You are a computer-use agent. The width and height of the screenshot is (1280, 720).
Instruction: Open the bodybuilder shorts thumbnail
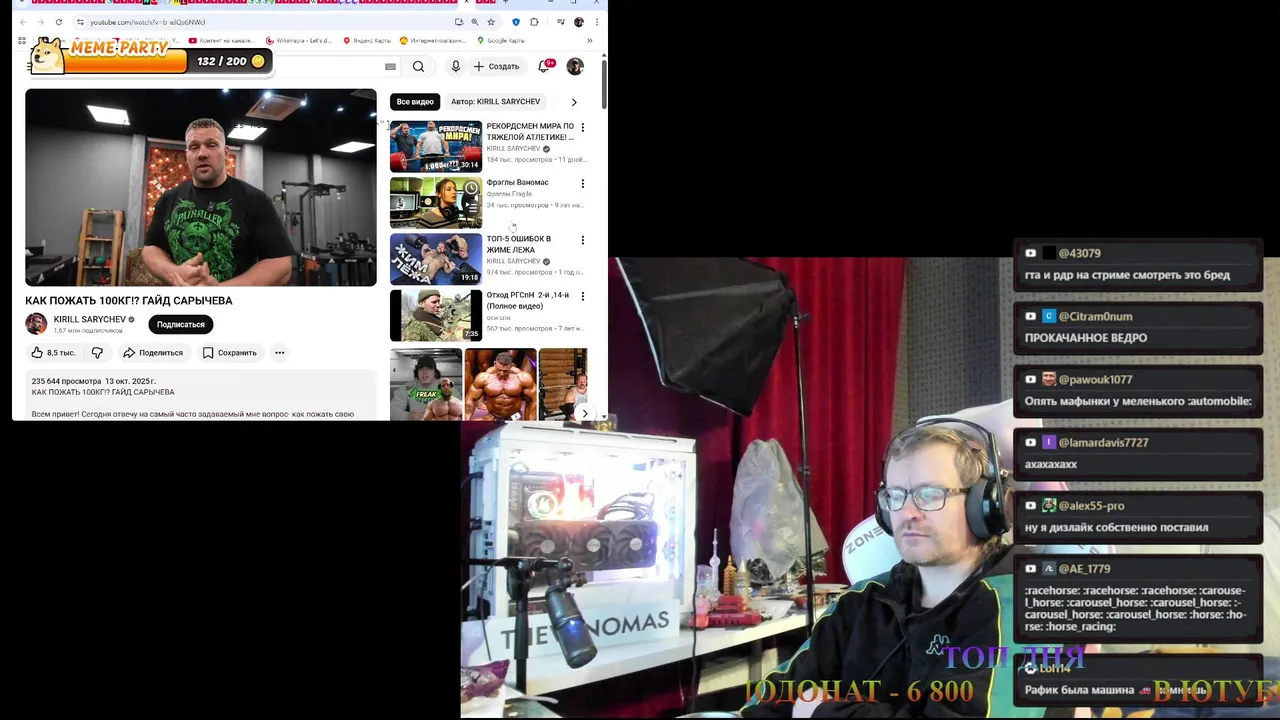click(x=500, y=384)
